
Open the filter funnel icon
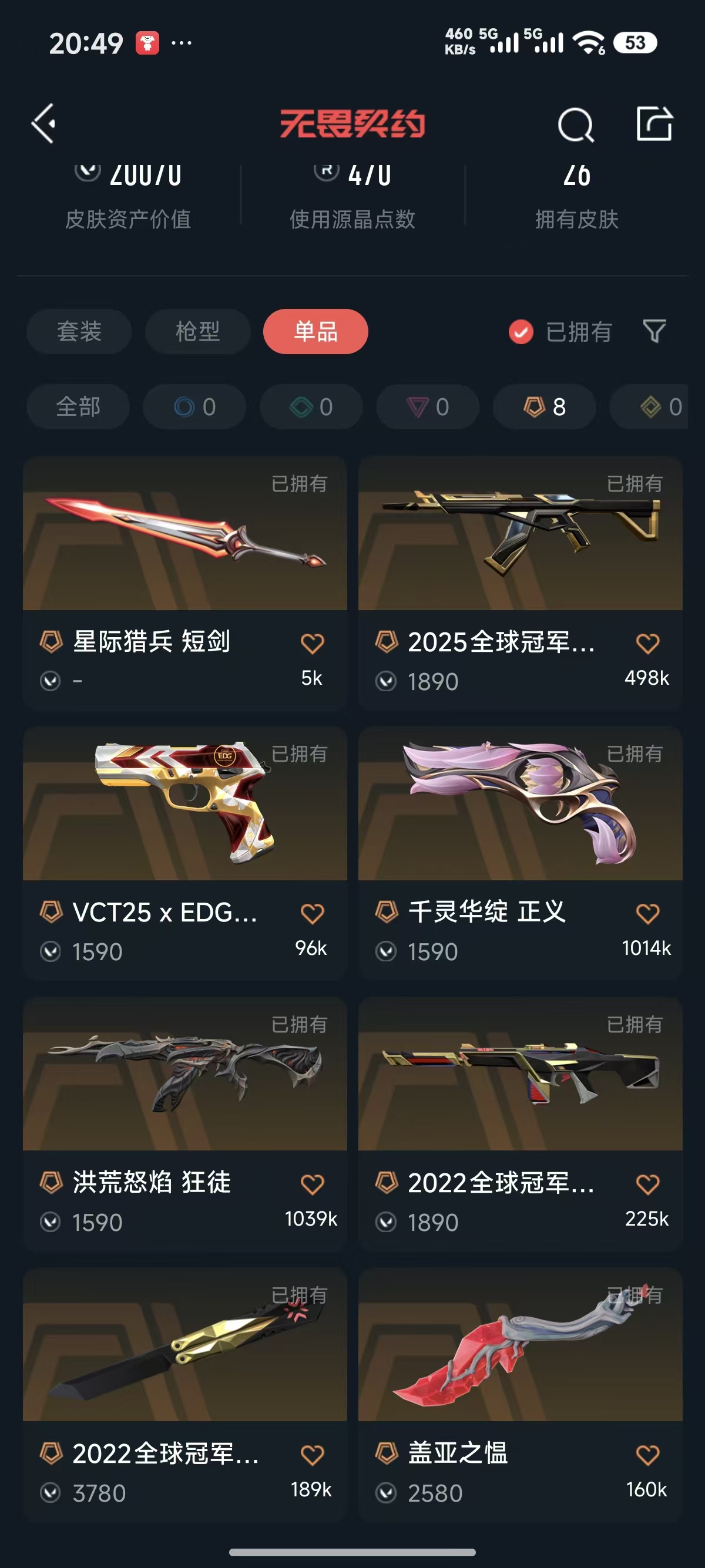[654, 331]
